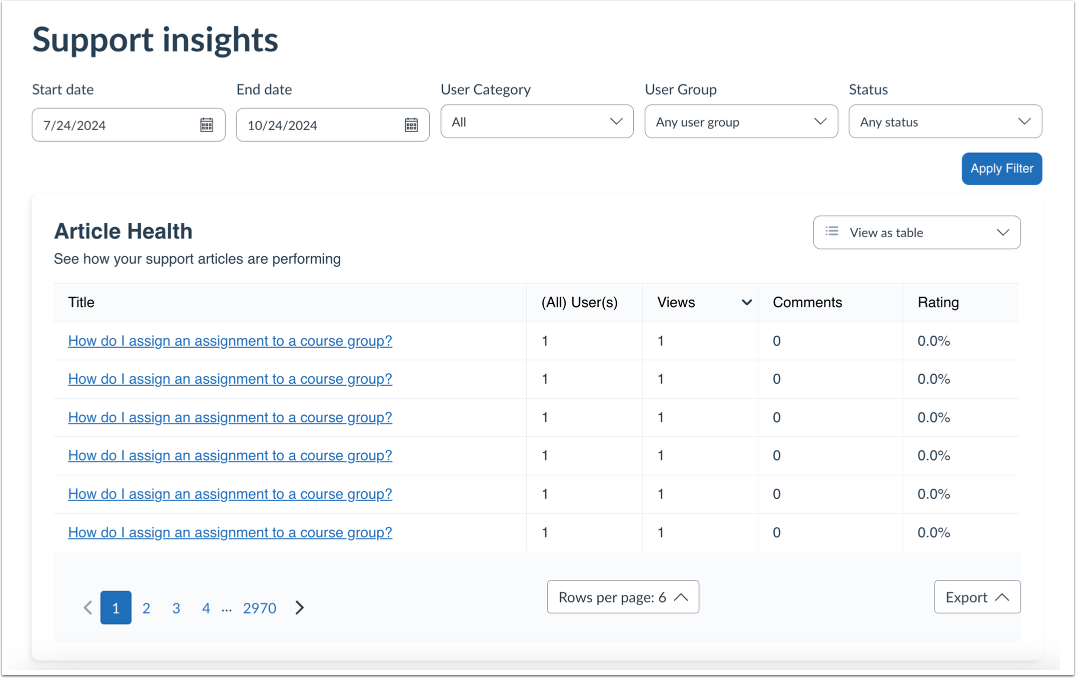Open the first article link about course groups

coord(229,341)
